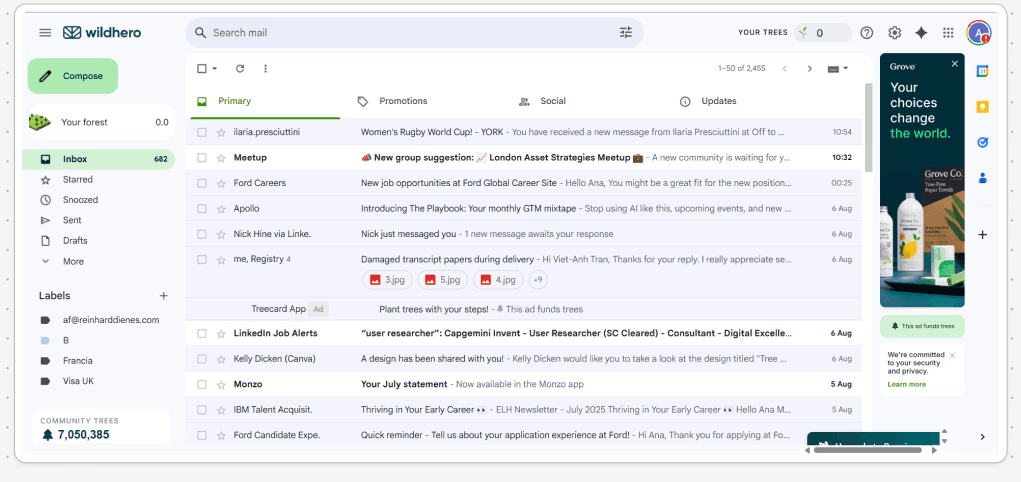
Task: Click the wildhero logo
Action: 102,33
